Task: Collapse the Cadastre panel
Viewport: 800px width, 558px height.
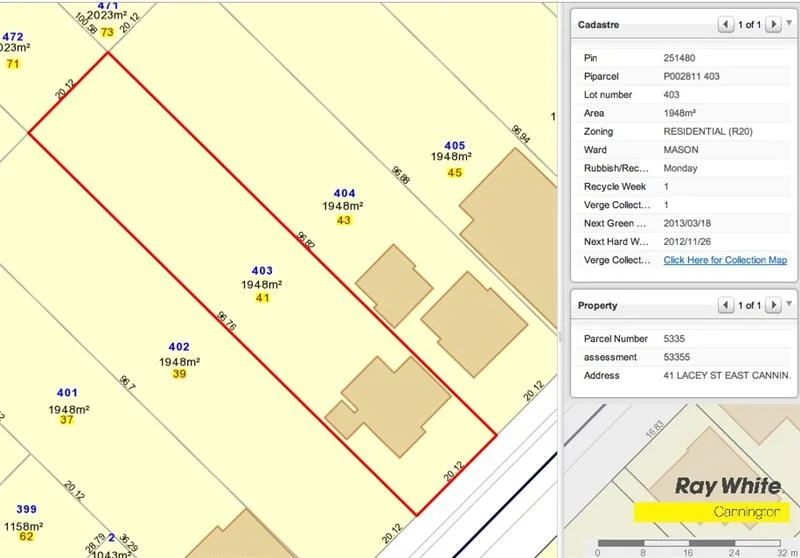Action: 788,23
